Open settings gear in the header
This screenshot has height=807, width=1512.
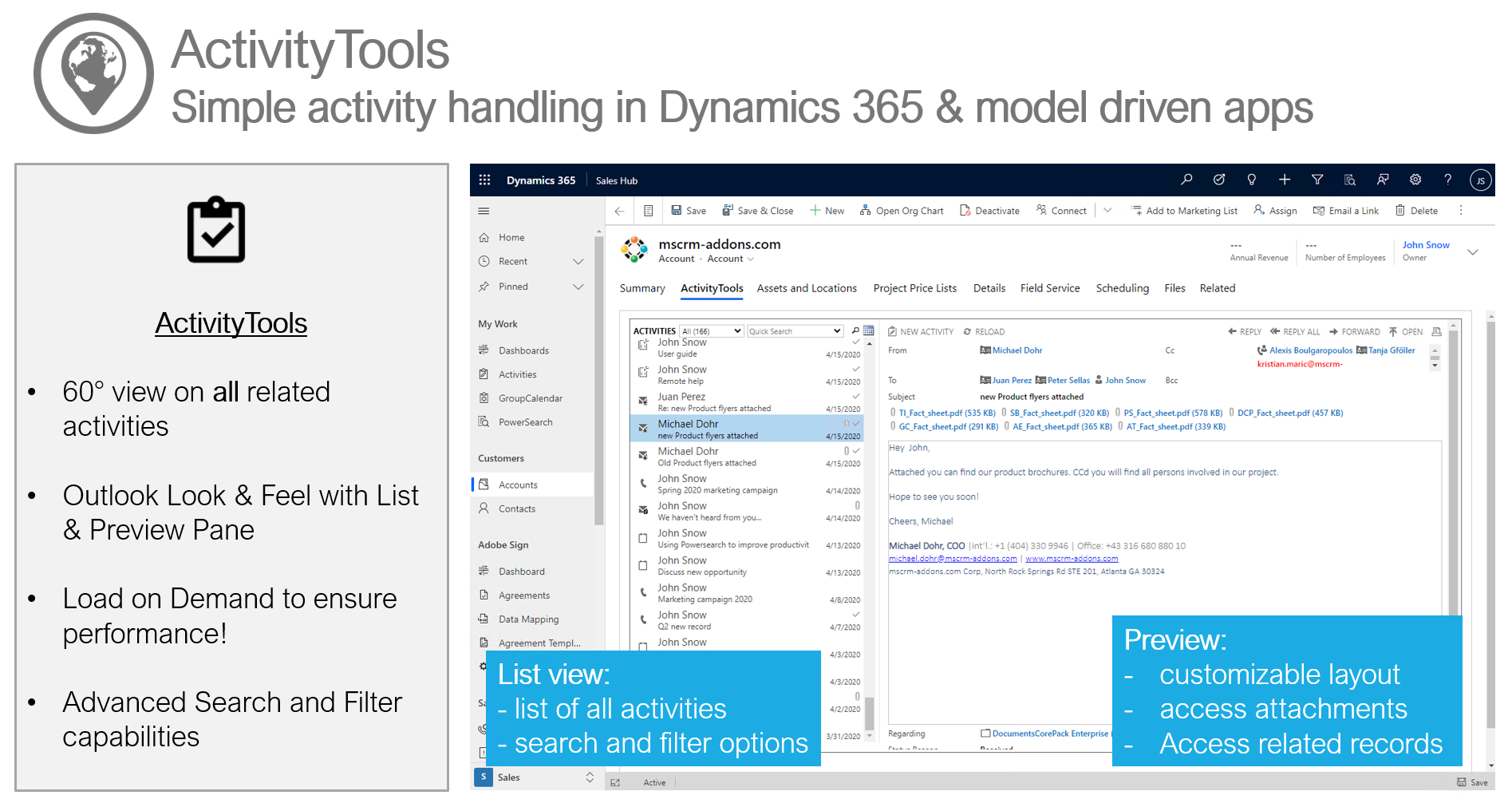pyautogui.click(x=1415, y=180)
